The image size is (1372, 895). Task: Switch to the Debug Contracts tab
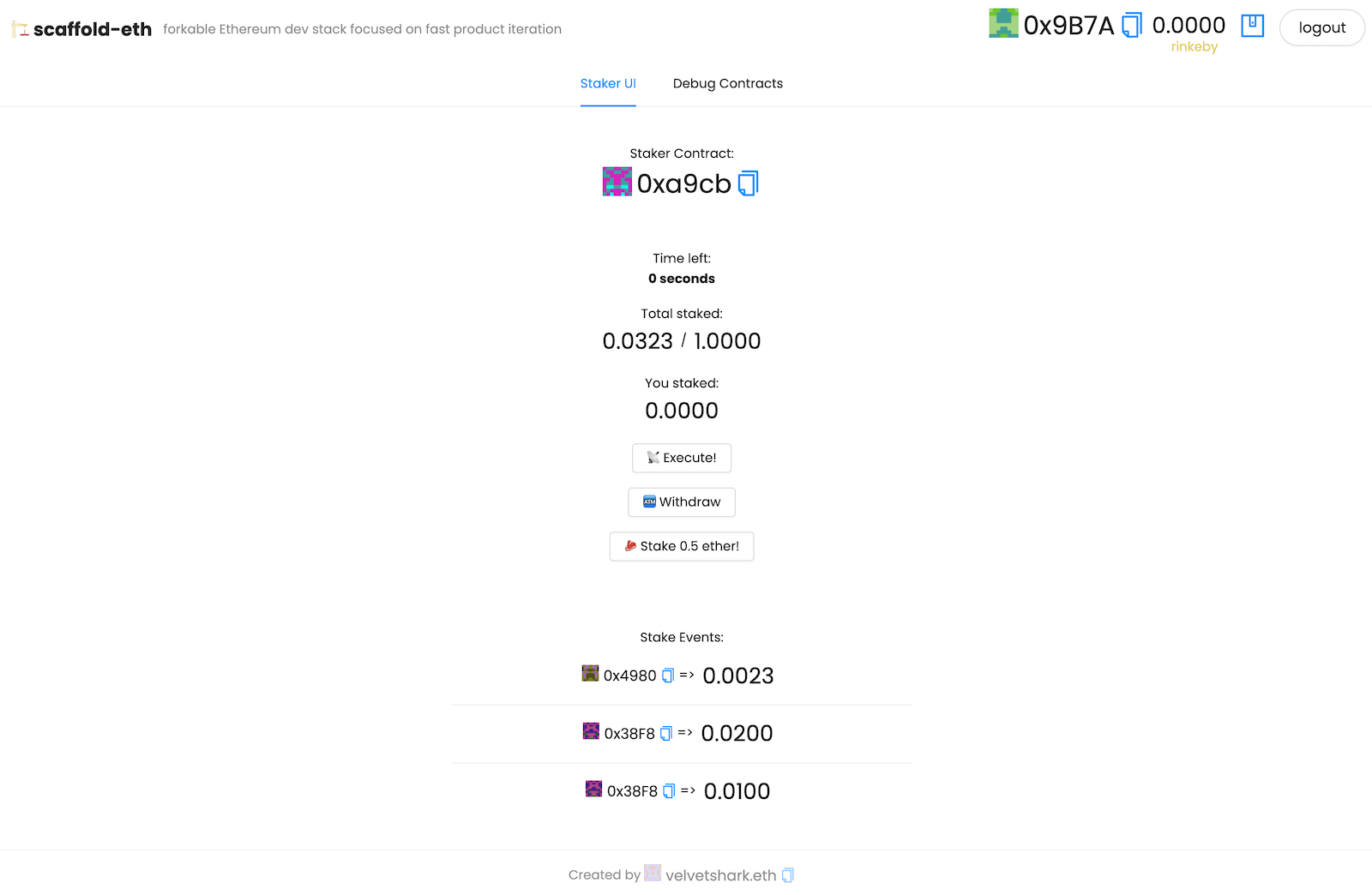tap(727, 83)
